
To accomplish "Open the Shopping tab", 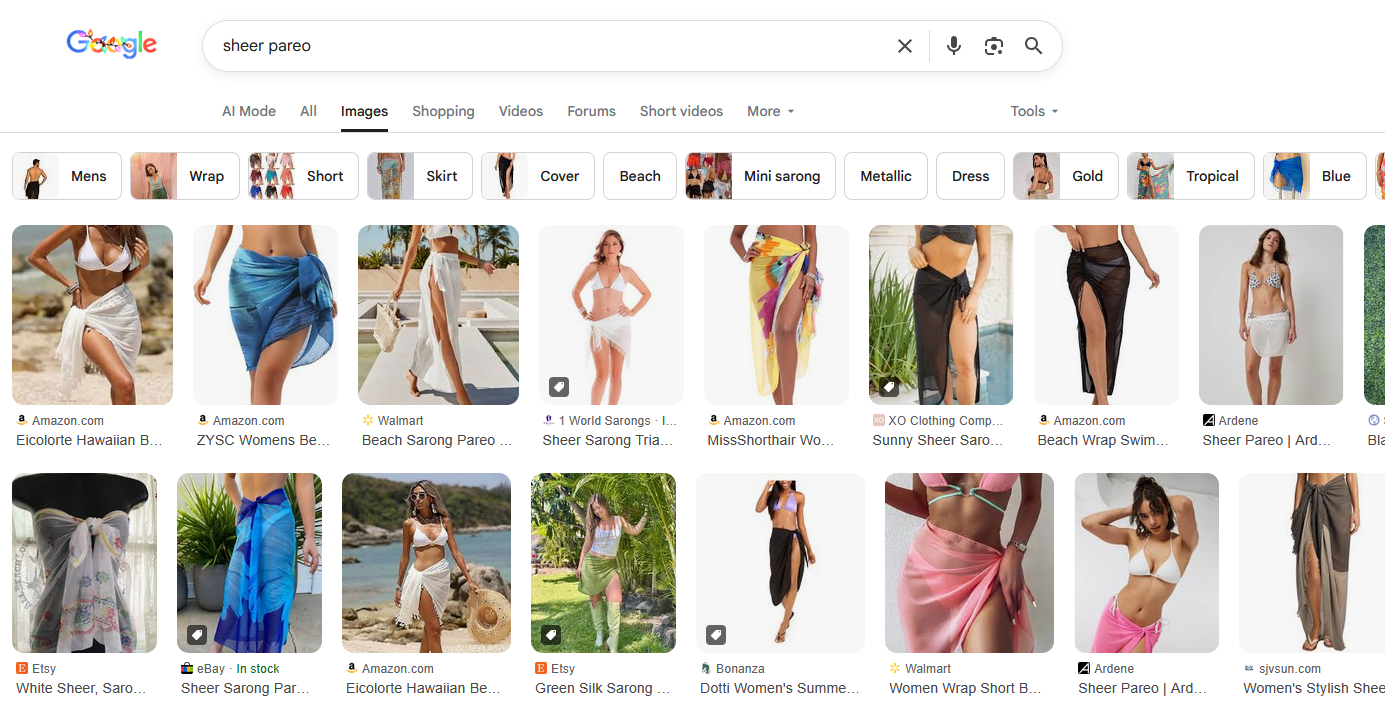I will pos(443,111).
